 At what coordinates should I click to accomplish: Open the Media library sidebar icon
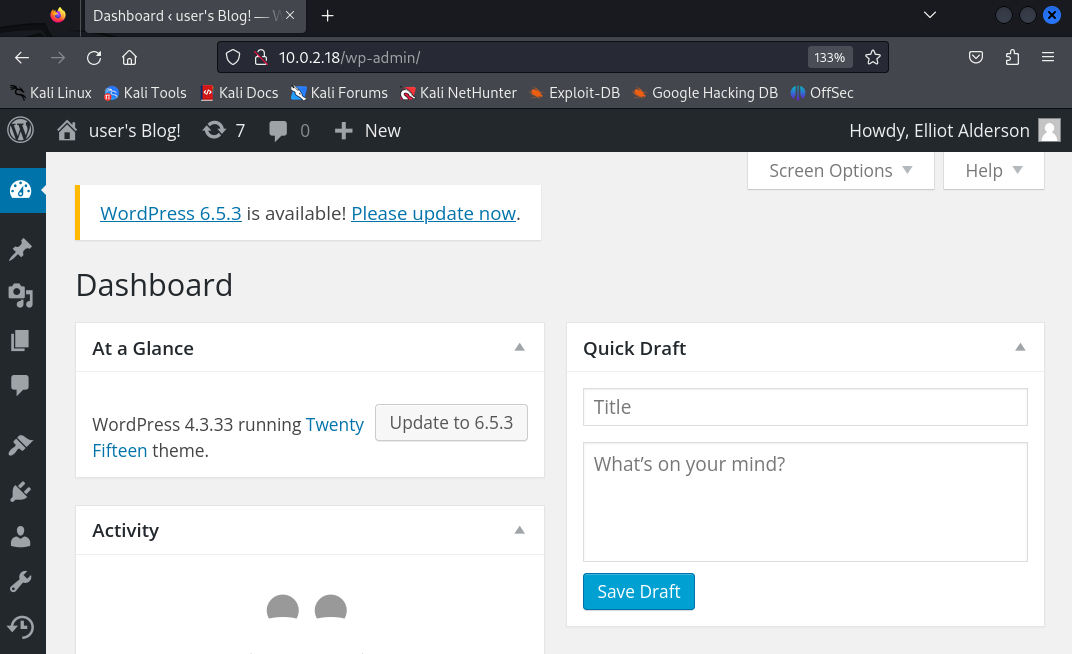click(21, 295)
